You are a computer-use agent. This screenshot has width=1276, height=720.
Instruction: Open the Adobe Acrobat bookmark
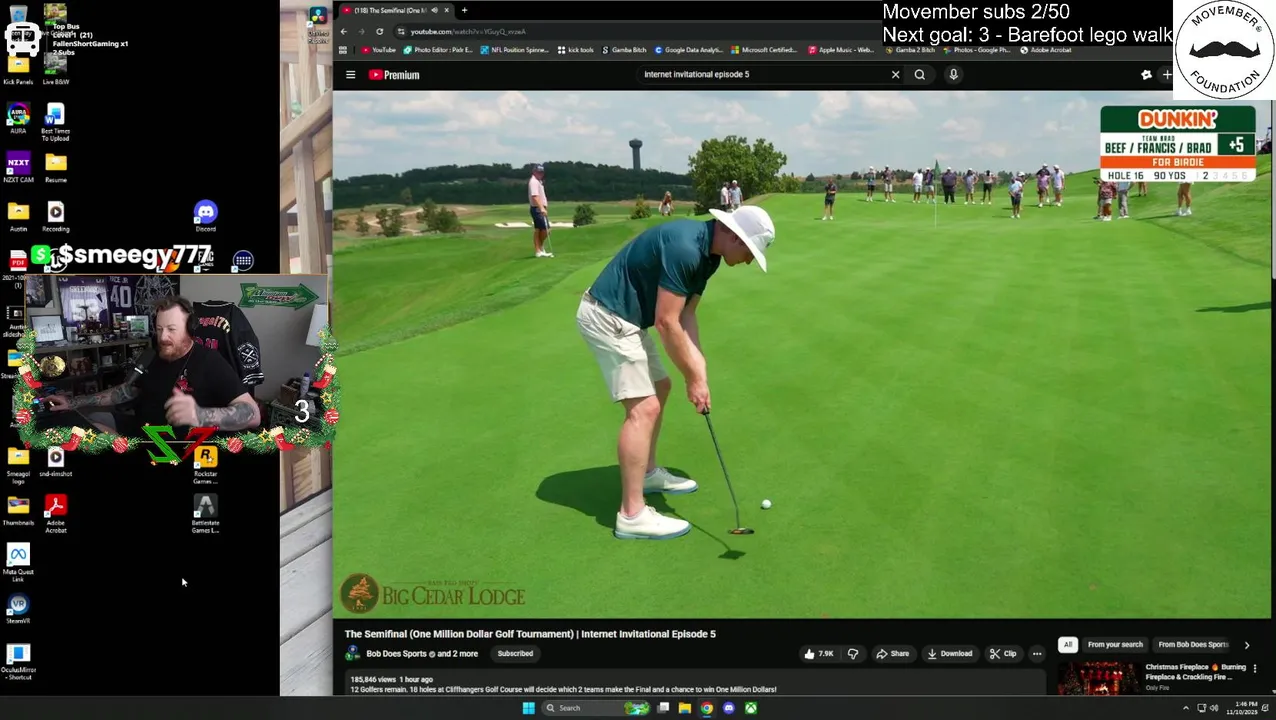pyautogui.click(x=1045, y=50)
